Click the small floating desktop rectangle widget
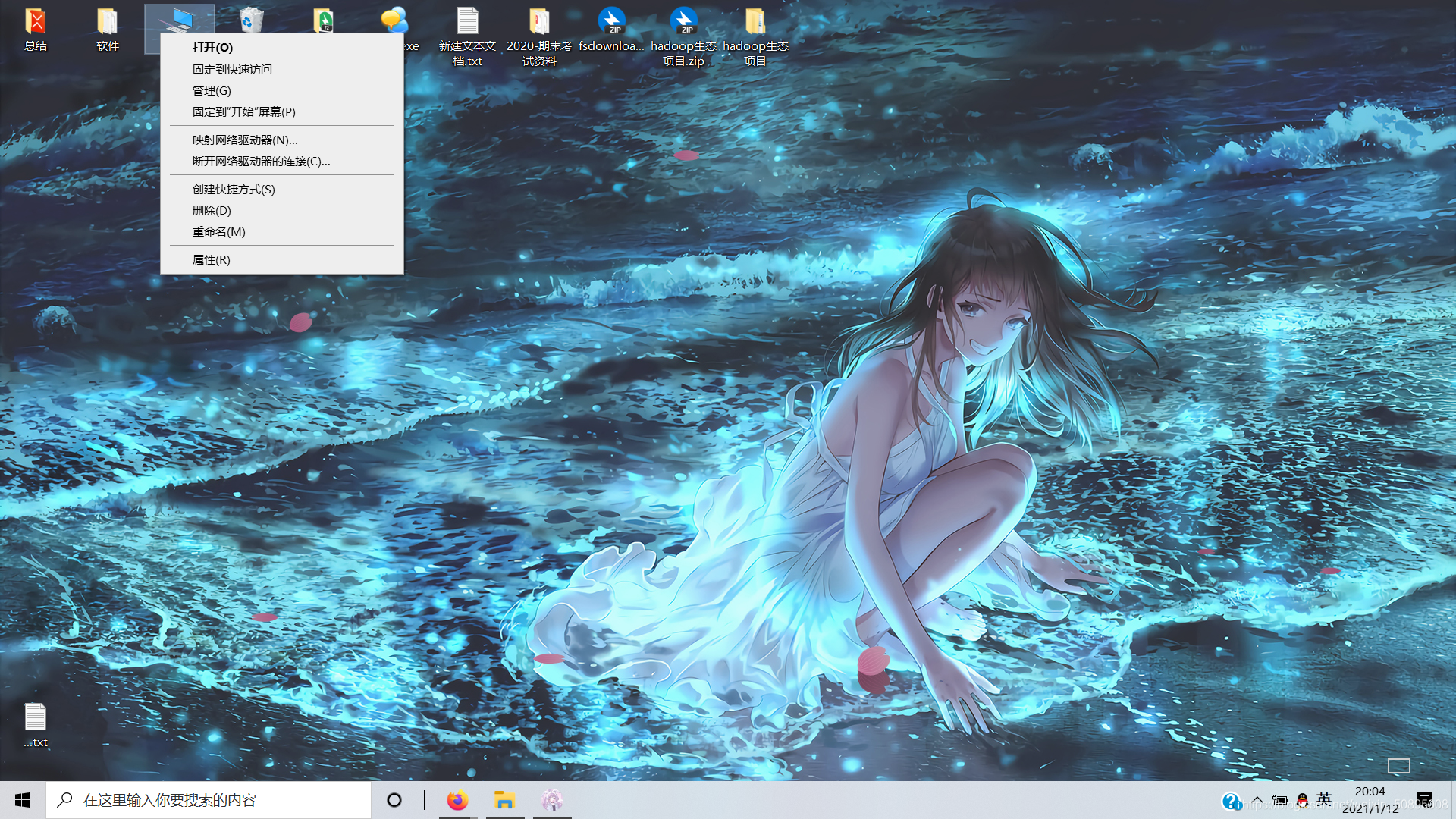This screenshot has width=1456, height=819. (1399, 766)
